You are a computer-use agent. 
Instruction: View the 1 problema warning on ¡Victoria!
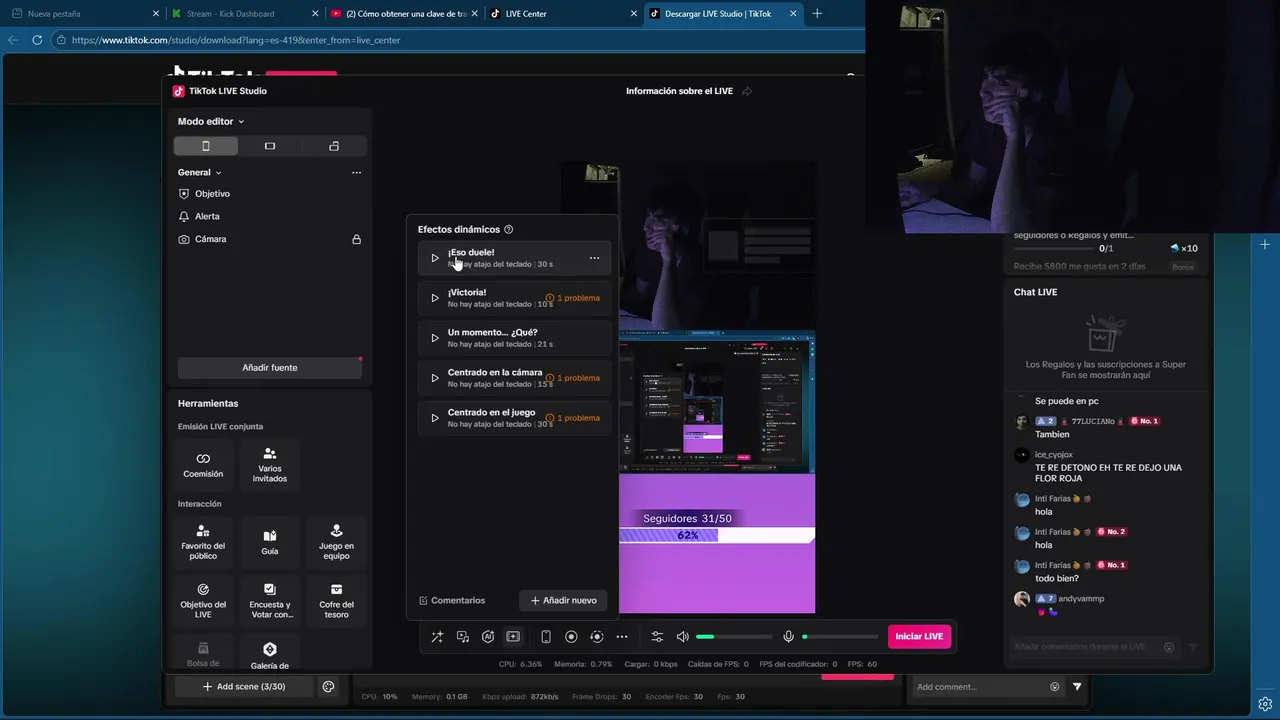tap(573, 298)
